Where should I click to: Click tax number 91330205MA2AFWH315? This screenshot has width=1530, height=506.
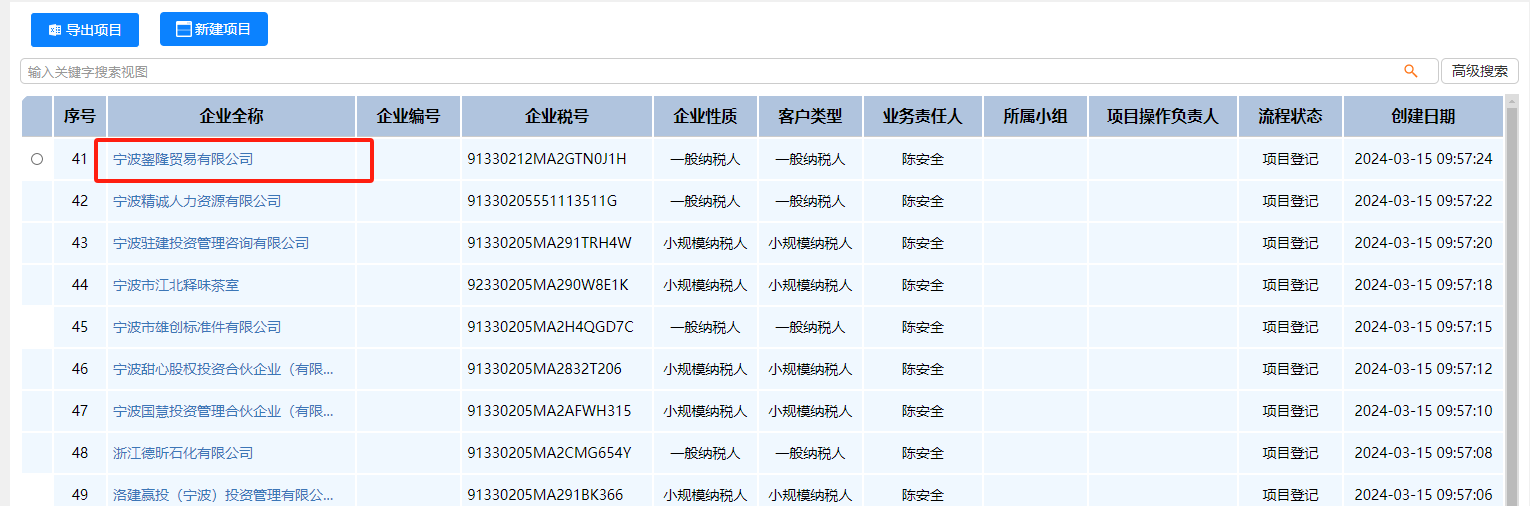pyautogui.click(x=549, y=411)
